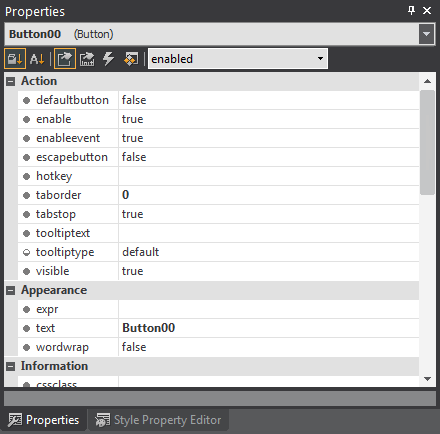Open the enabled status dropdown
This screenshot has height=434, width=440.
pos(238,59)
